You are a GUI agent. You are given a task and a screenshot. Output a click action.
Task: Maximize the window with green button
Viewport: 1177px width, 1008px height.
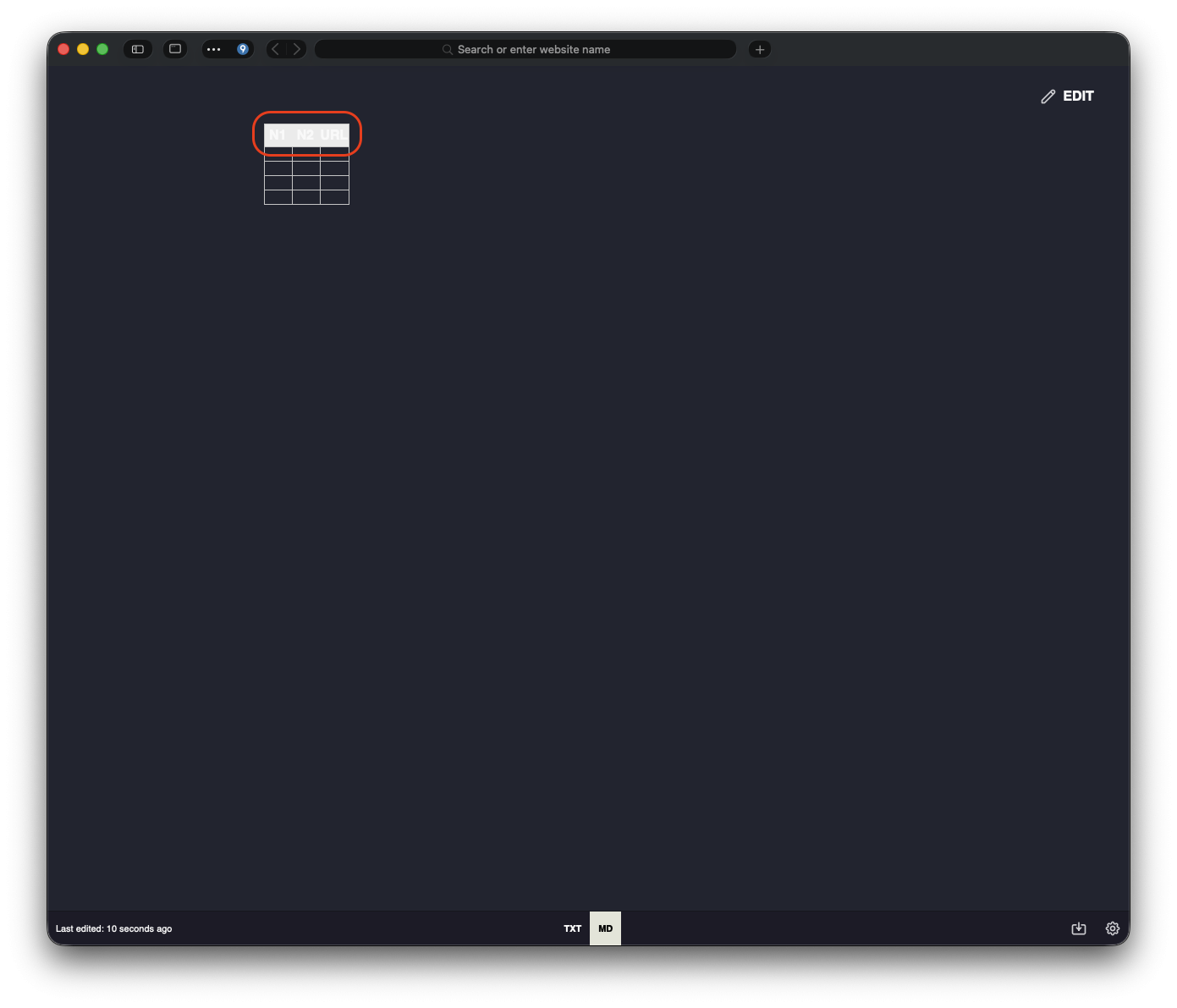click(102, 49)
